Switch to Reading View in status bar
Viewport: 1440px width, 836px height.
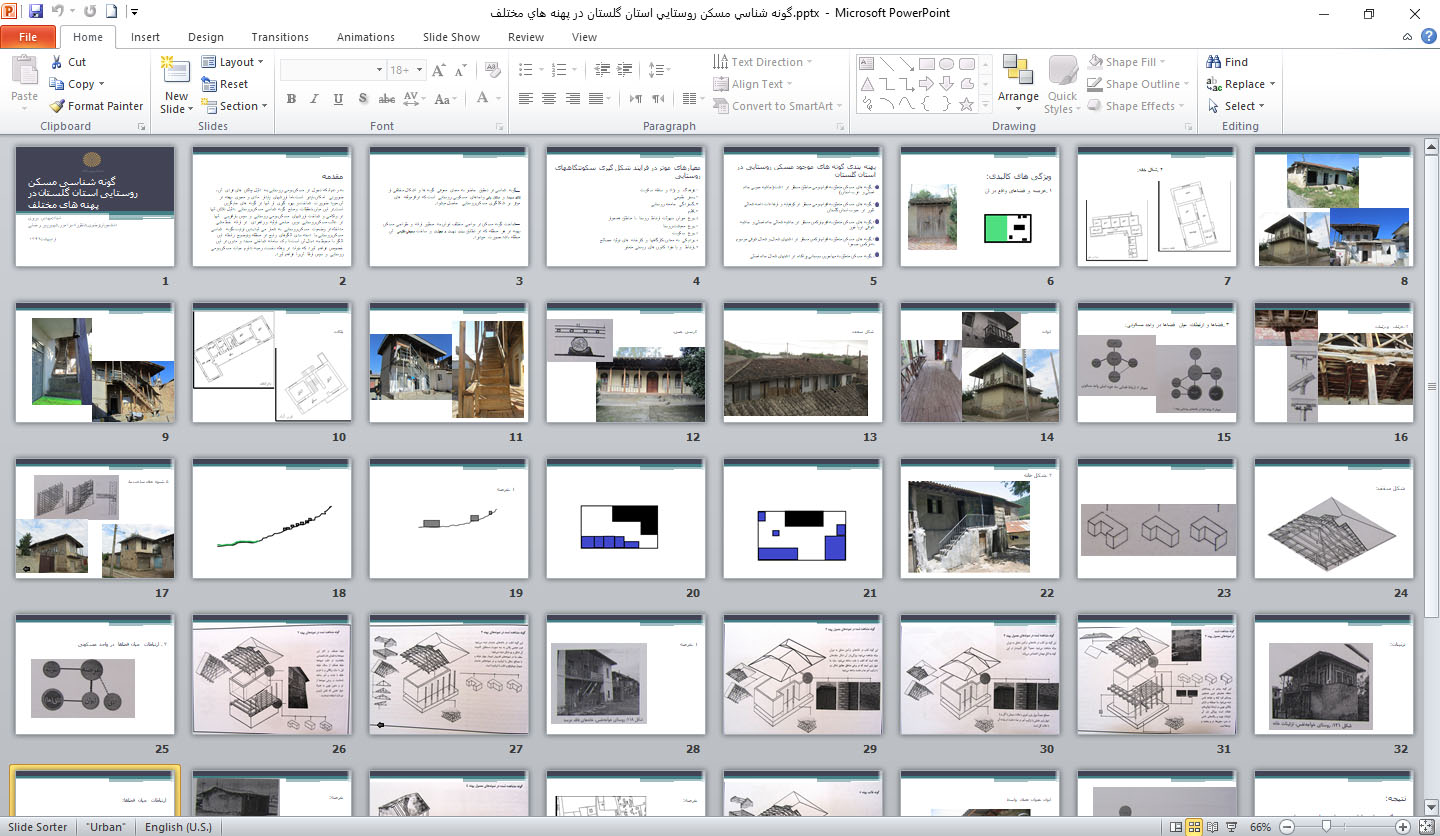pos(1213,827)
